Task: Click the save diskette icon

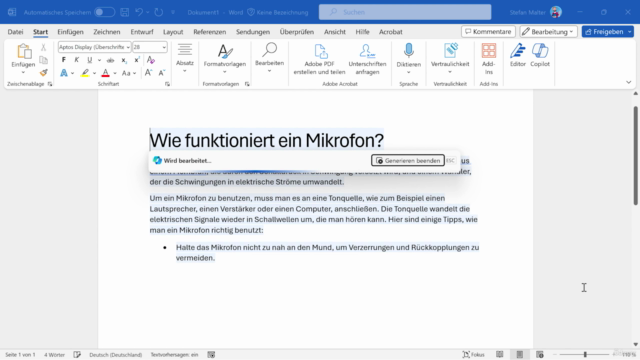Action: point(124,12)
